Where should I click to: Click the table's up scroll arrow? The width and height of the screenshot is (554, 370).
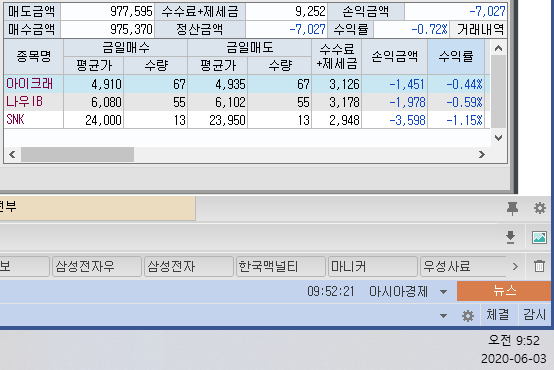click(499, 48)
